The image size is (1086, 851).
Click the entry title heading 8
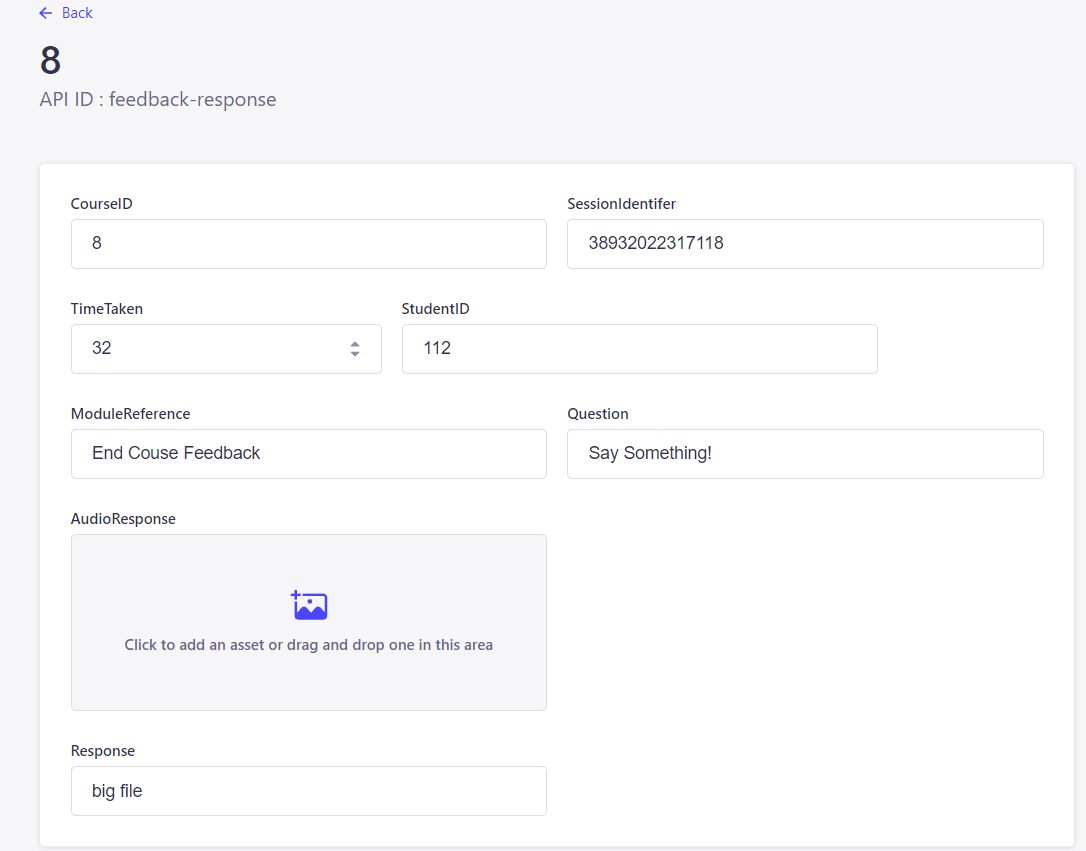coord(51,61)
